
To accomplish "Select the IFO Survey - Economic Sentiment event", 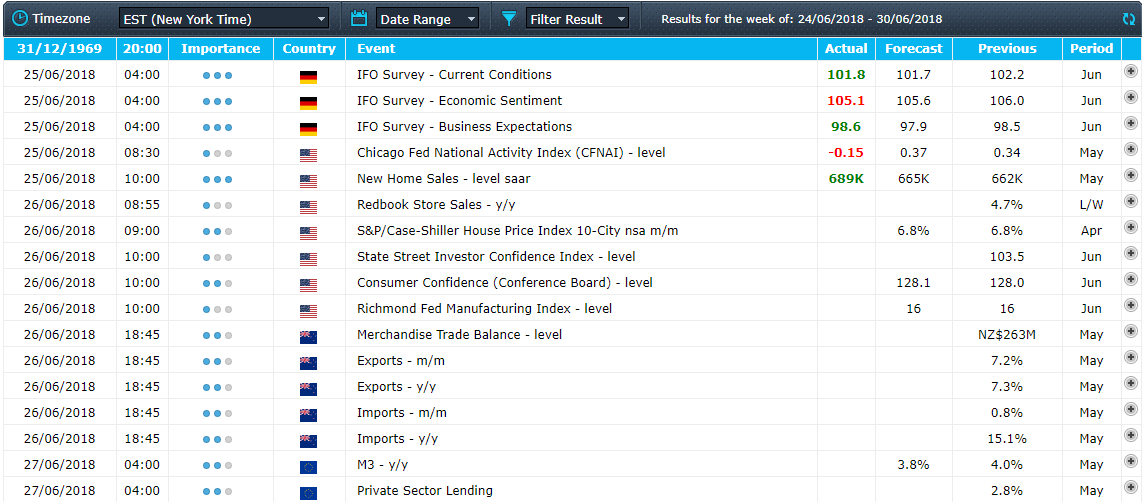I will [460, 101].
